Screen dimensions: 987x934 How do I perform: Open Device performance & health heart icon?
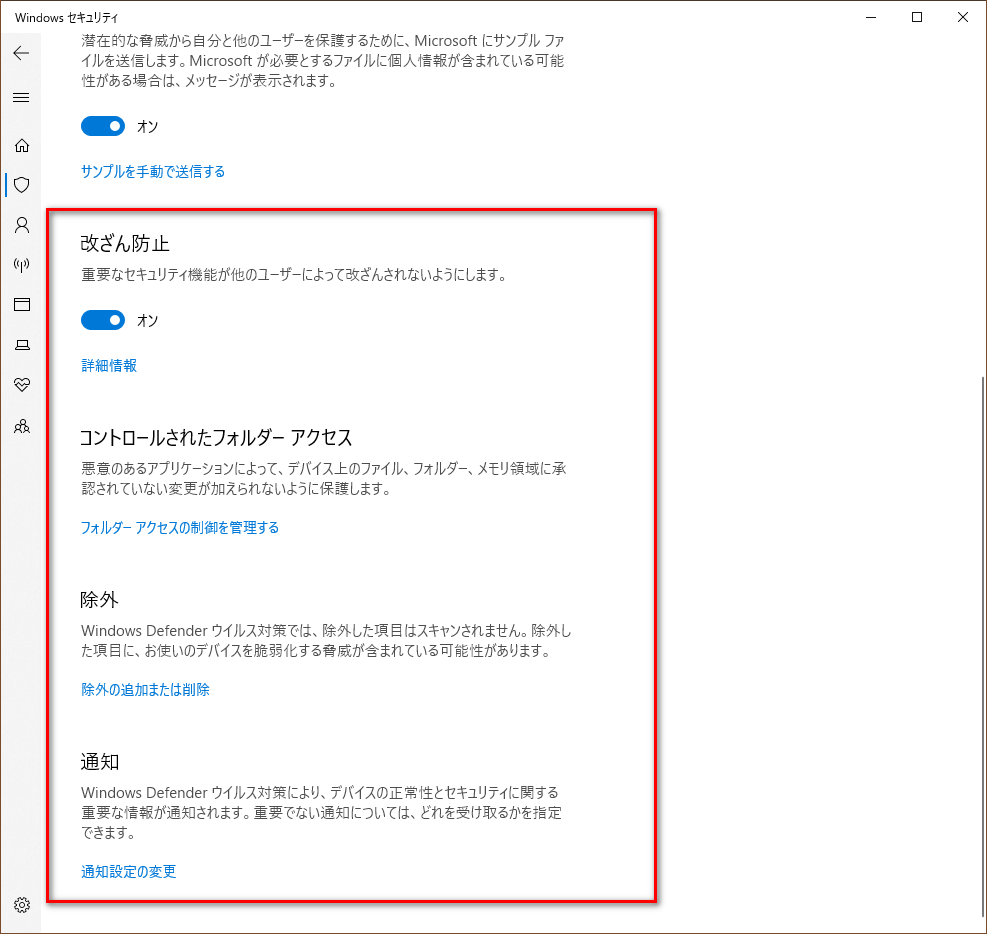21,385
